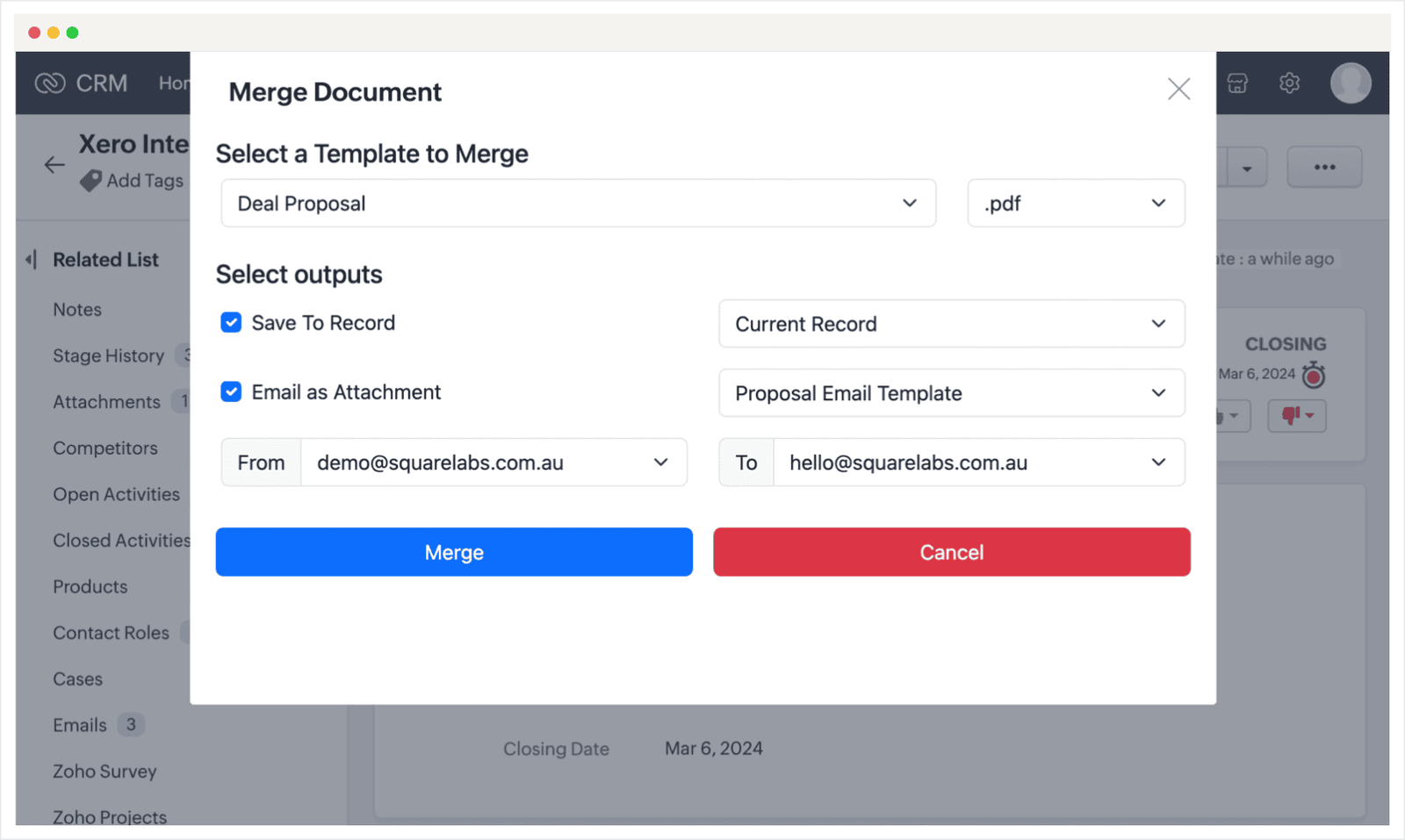Collapse the Related List sidebar icon
Image resolution: width=1405 pixels, height=840 pixels.
(32, 260)
